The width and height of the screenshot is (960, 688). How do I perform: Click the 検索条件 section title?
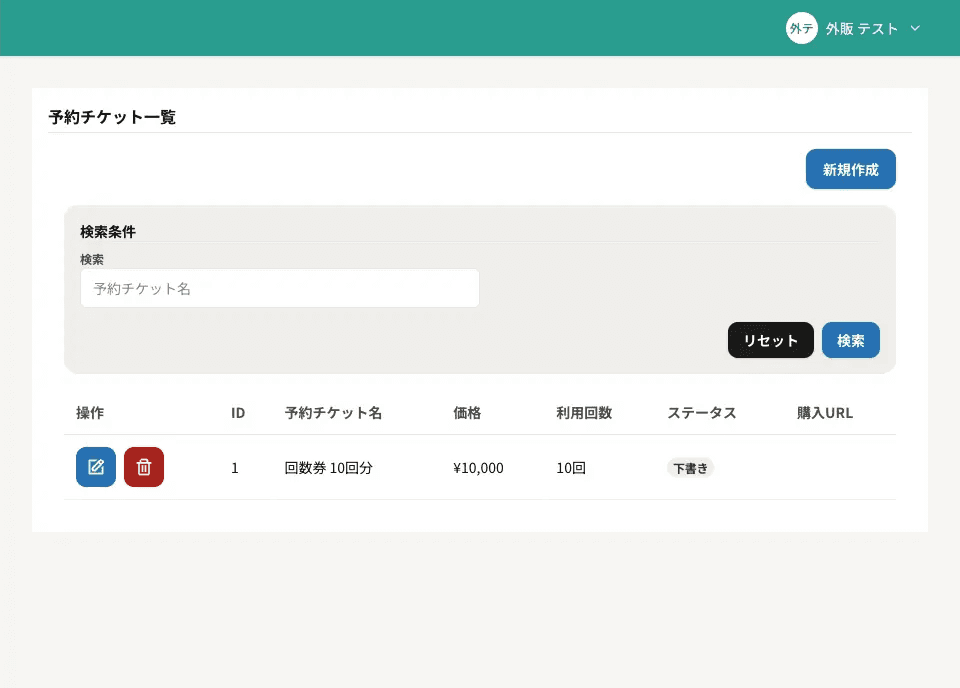click(x=108, y=232)
